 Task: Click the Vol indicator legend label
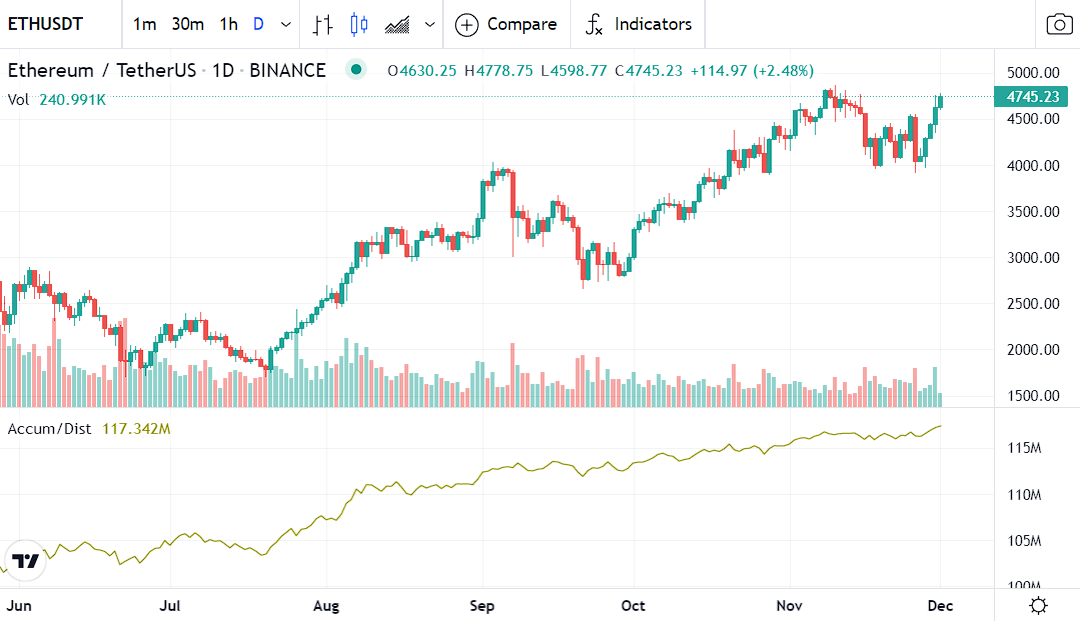pos(18,99)
